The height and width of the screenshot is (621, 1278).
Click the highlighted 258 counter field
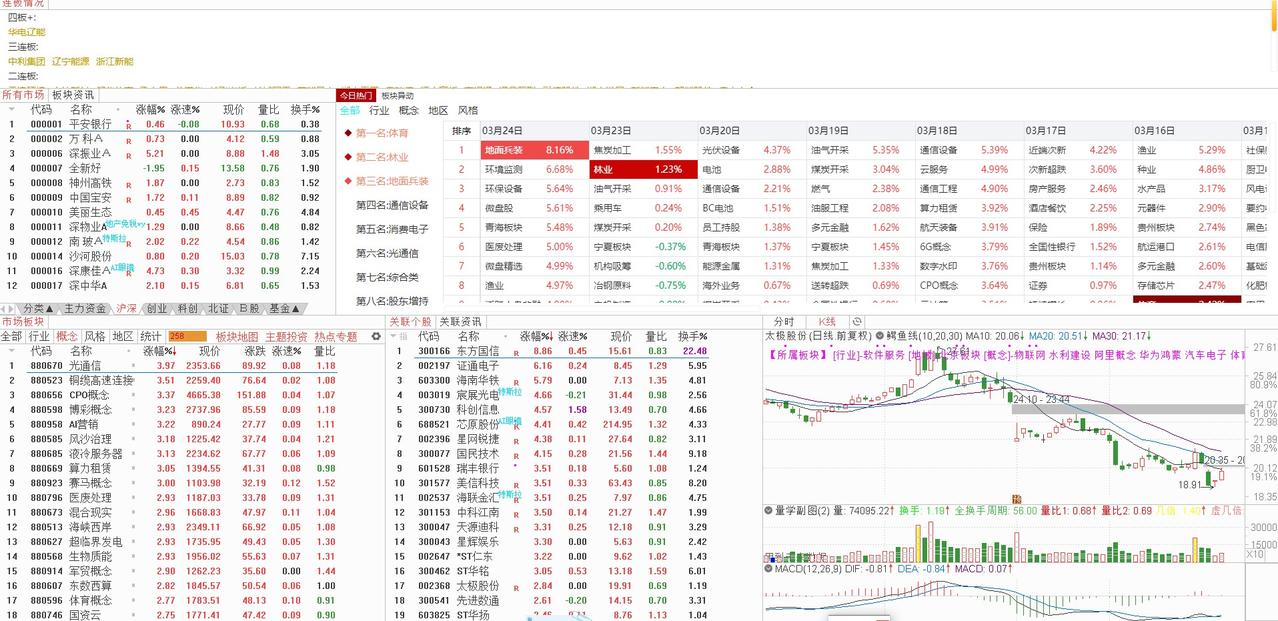186,335
